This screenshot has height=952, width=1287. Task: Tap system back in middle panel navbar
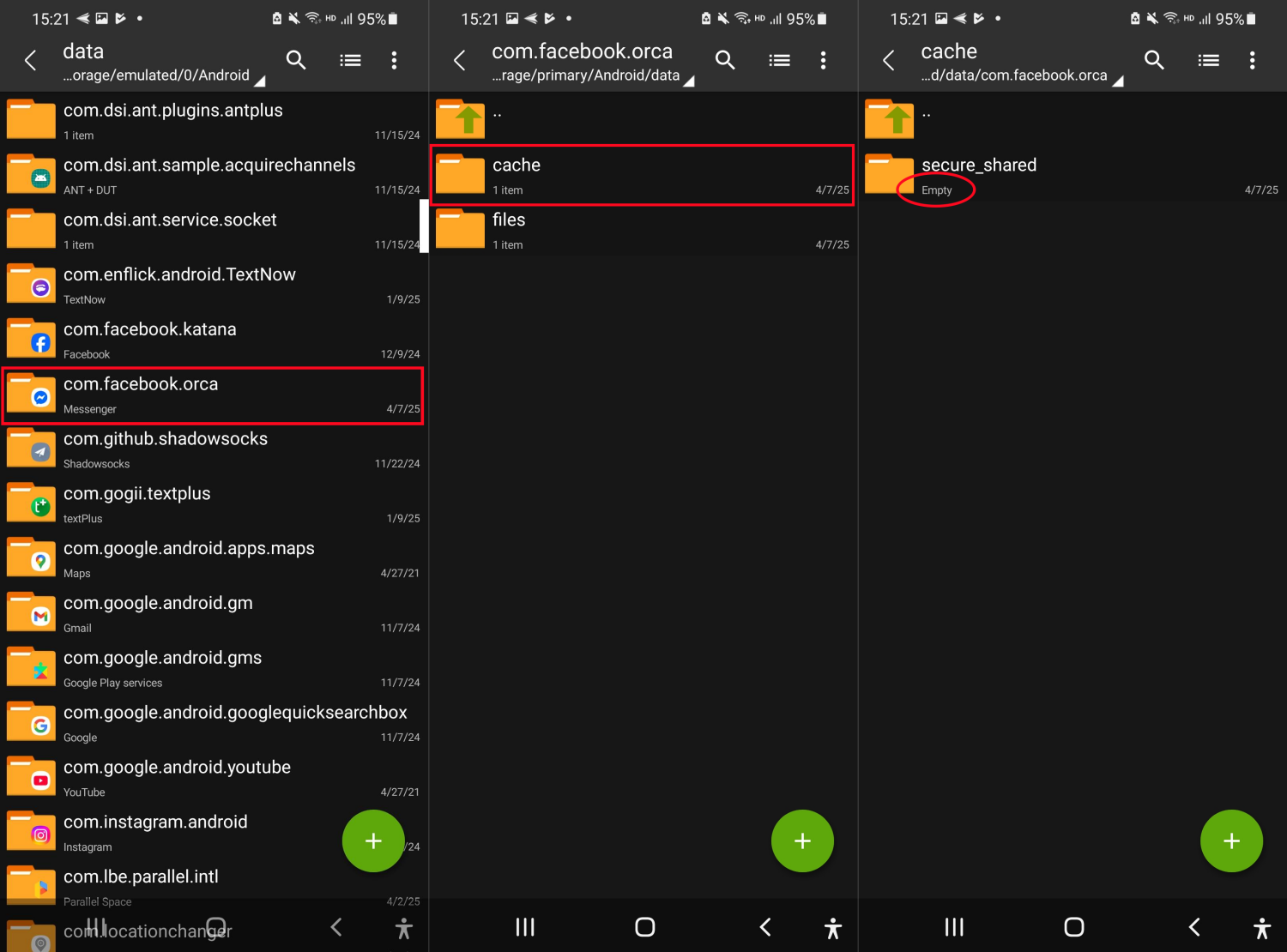[x=765, y=926]
